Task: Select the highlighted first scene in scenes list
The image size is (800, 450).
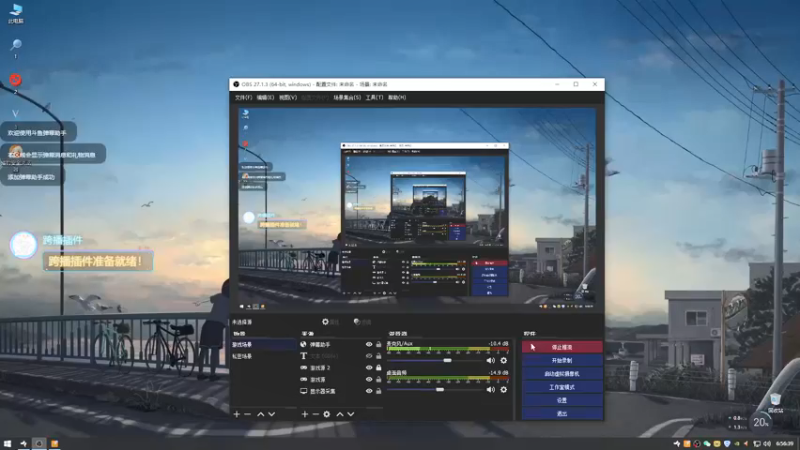Action: [x=263, y=345]
